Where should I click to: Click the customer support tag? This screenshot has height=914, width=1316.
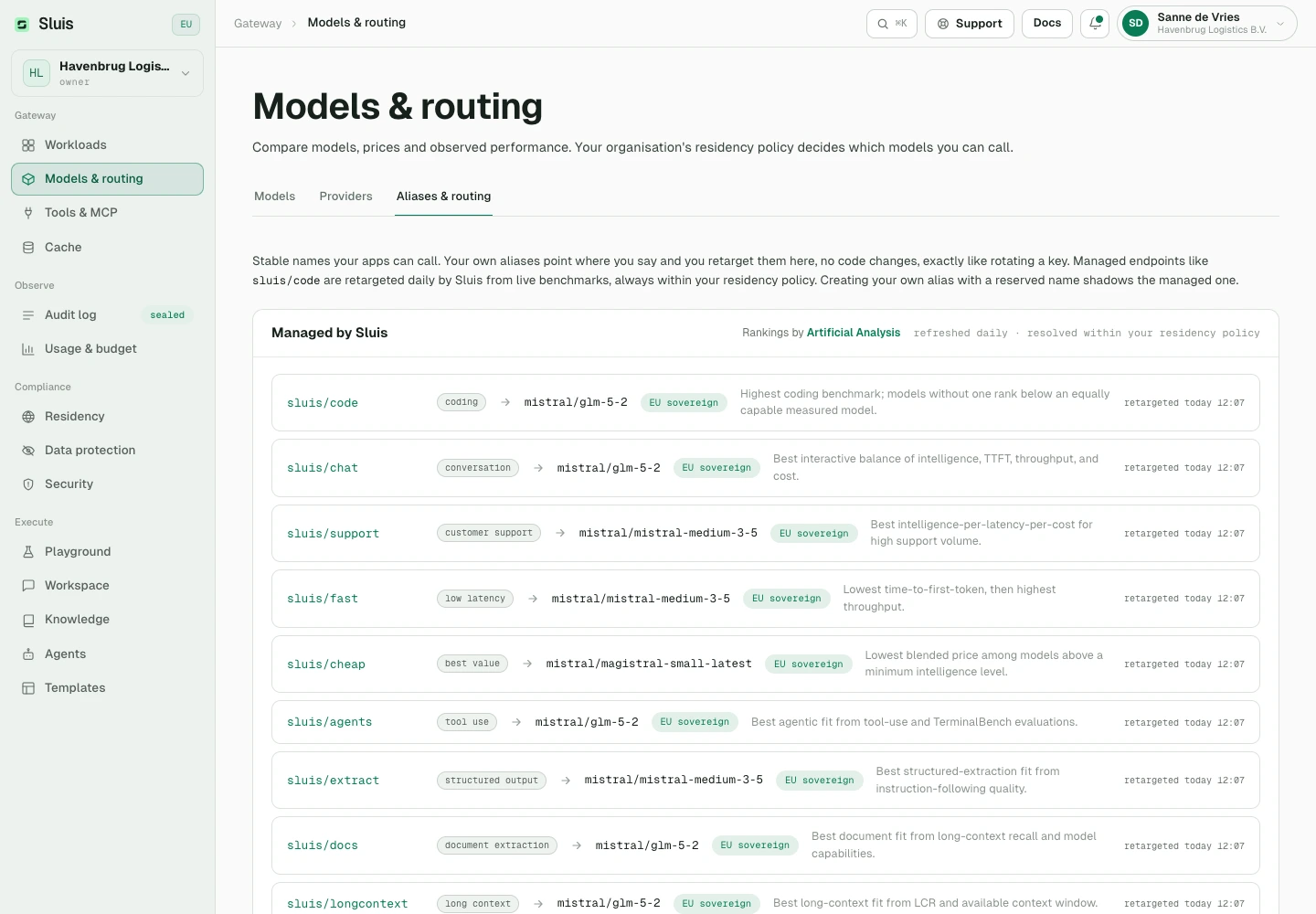[489, 533]
